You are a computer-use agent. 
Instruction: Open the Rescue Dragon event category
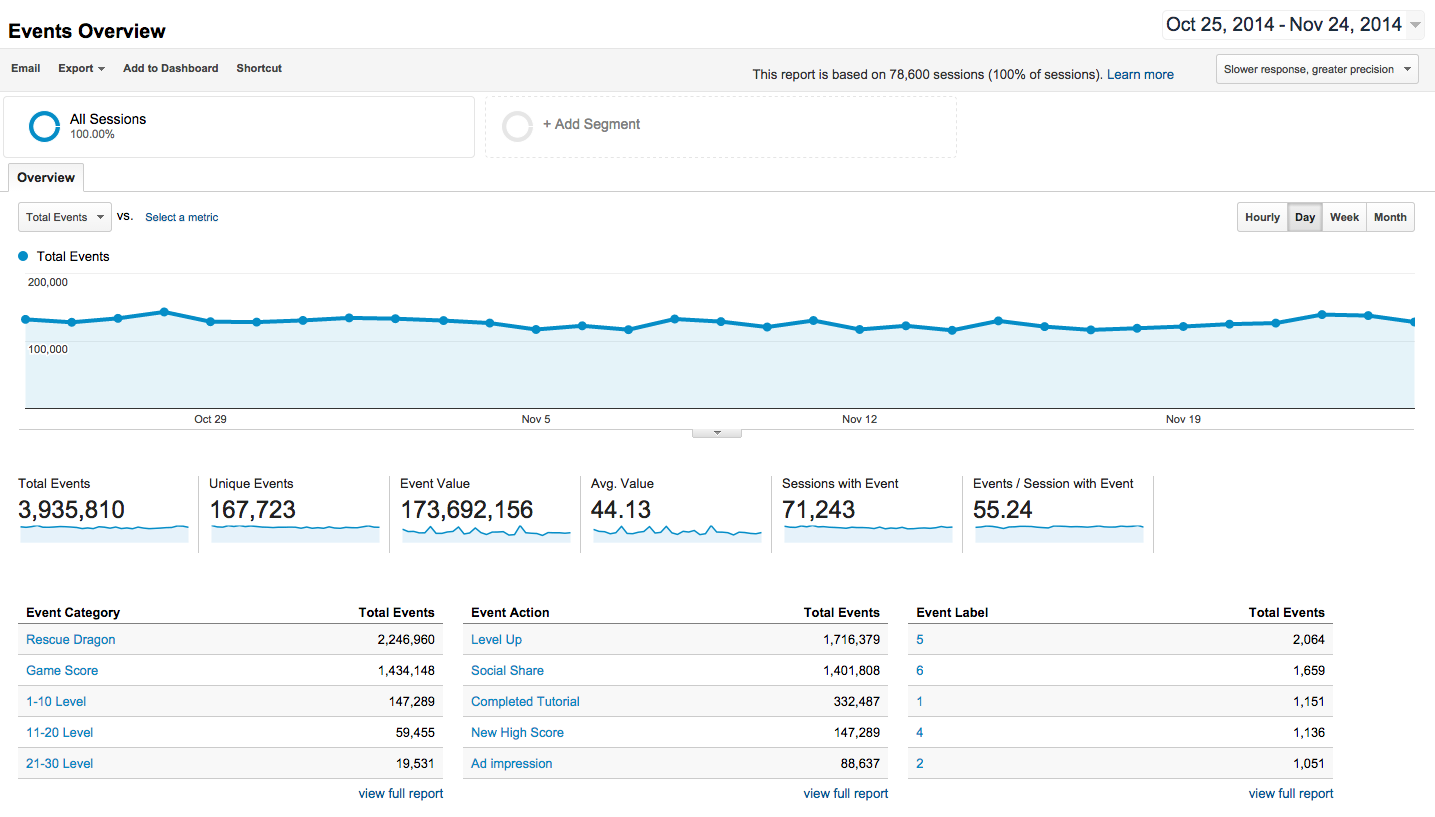71,640
